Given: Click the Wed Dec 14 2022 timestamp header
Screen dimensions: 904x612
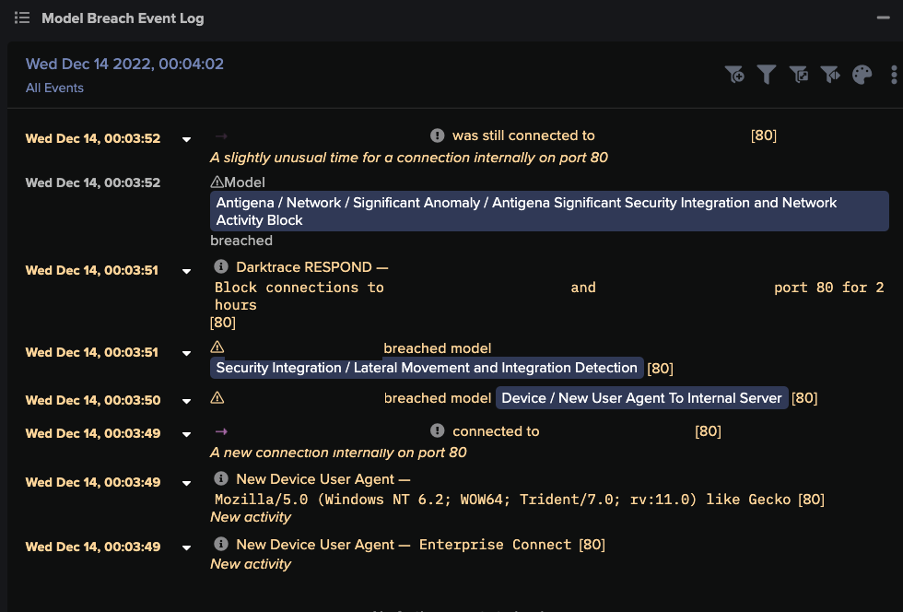Looking at the screenshot, I should coord(124,64).
